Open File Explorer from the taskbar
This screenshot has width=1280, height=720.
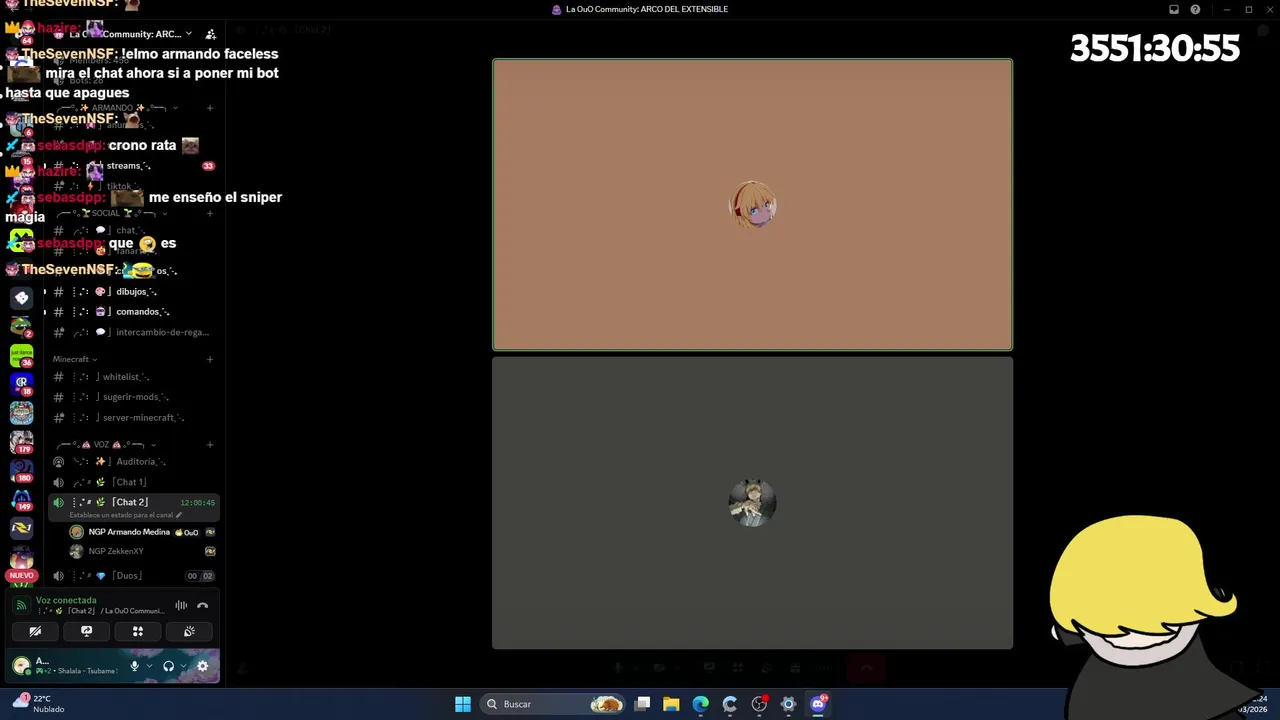(671, 704)
